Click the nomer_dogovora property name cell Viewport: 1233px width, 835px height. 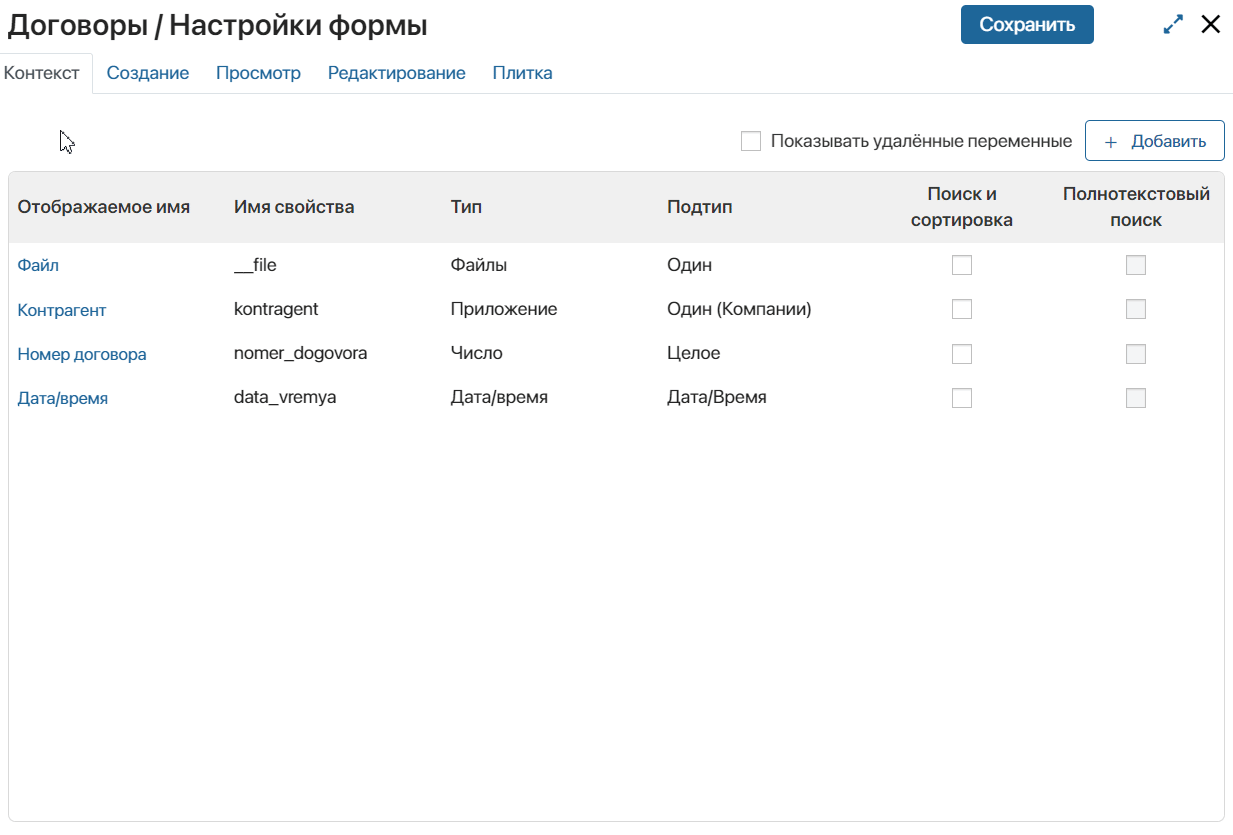coord(300,353)
